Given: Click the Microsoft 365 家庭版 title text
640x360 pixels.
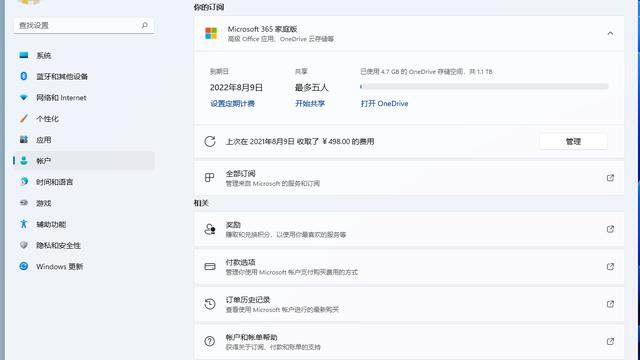Looking at the screenshot, I should [x=262, y=29].
